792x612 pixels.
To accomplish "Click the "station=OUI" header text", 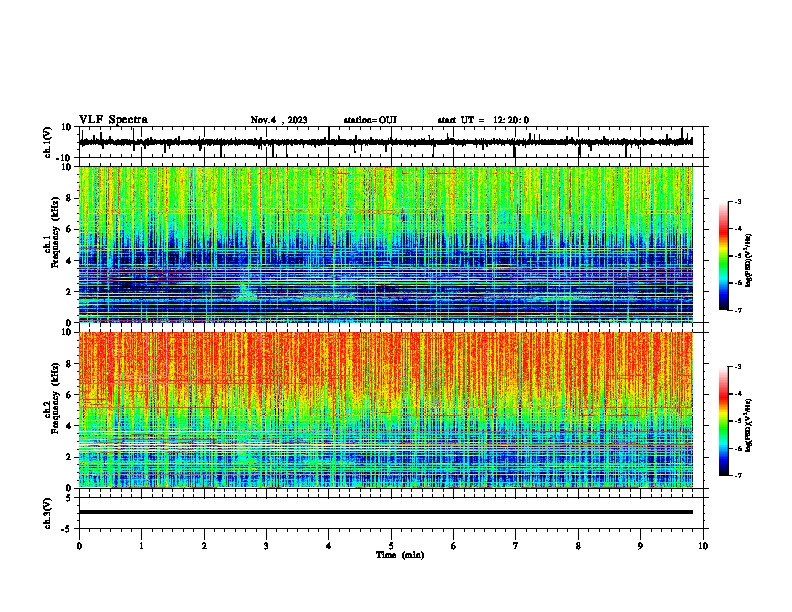I will click(370, 120).
